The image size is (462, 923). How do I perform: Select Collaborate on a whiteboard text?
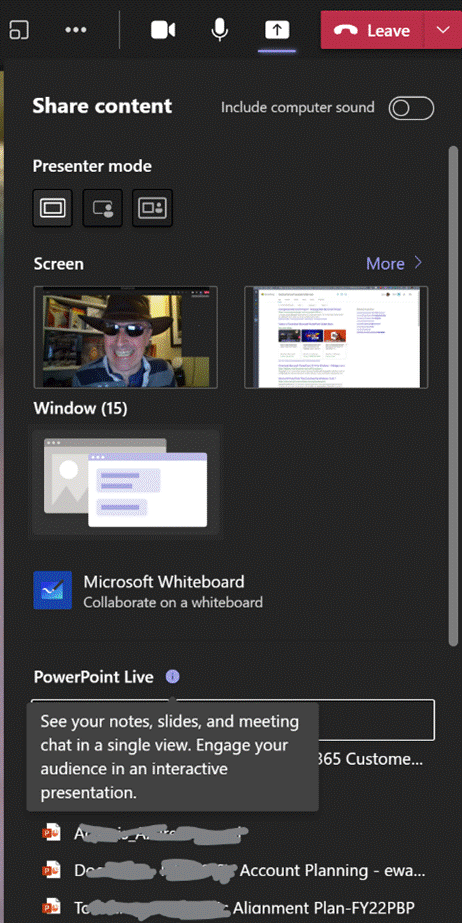point(173,603)
